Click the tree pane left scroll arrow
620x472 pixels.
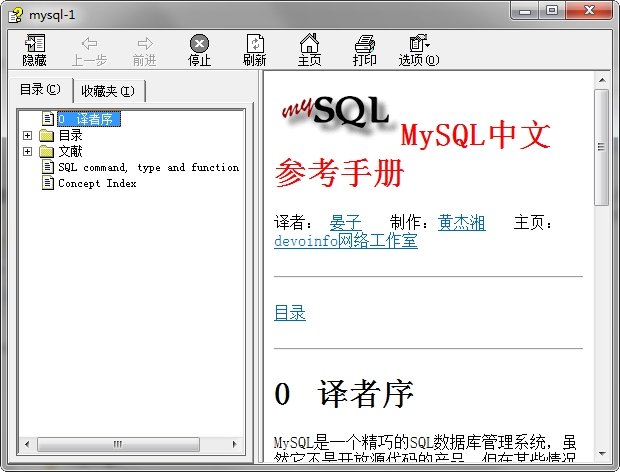pos(27,444)
